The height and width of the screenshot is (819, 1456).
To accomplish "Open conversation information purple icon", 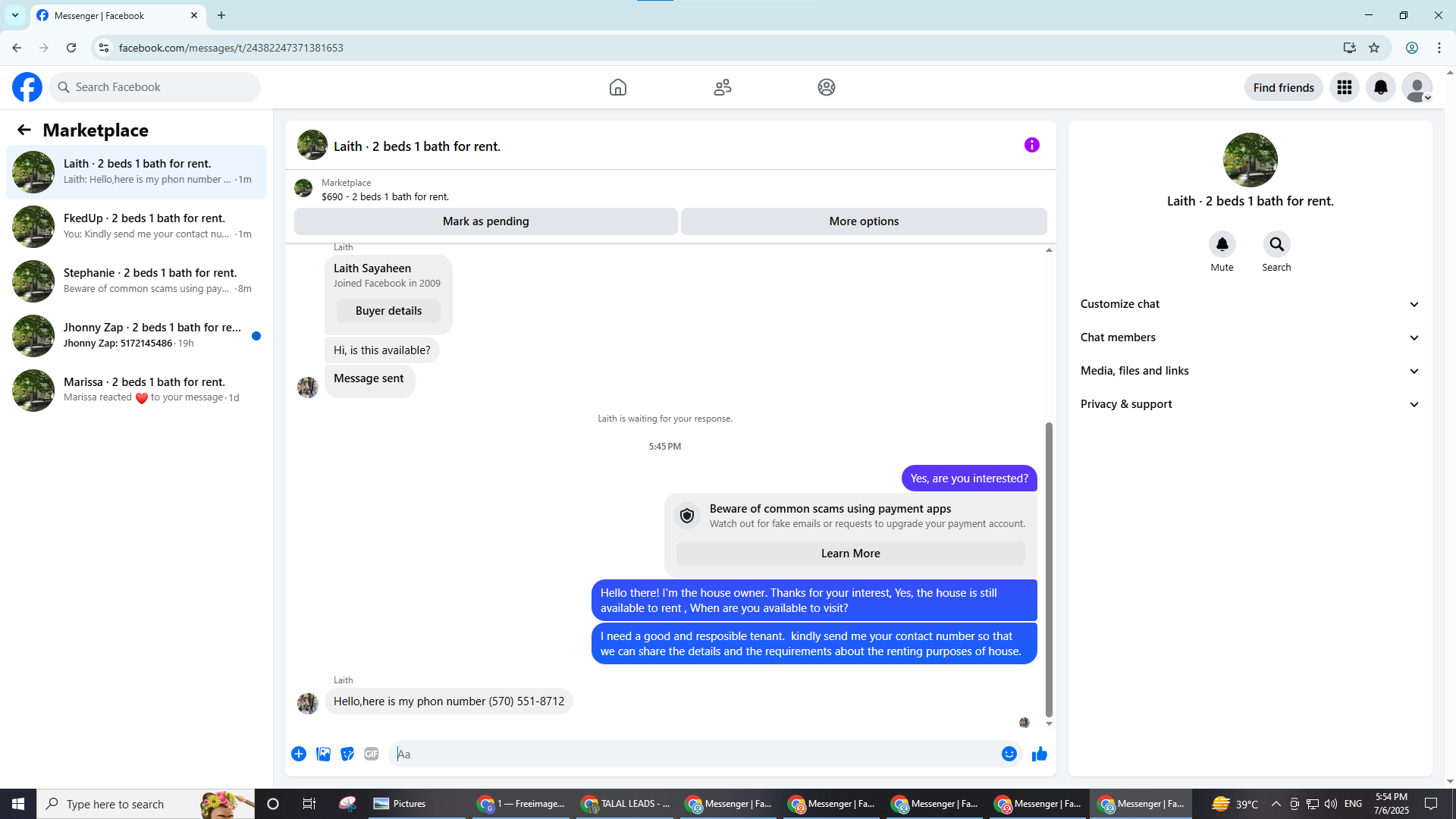I will pos(1032,145).
